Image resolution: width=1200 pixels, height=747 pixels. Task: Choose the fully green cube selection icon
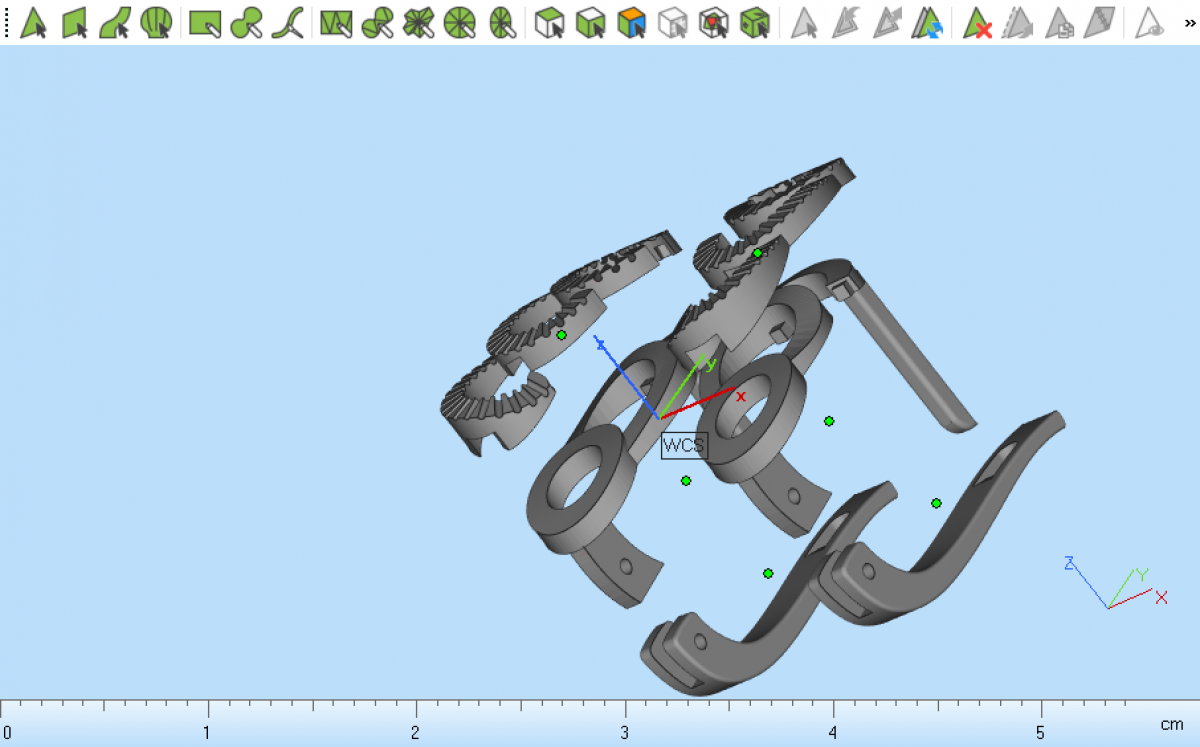754,22
